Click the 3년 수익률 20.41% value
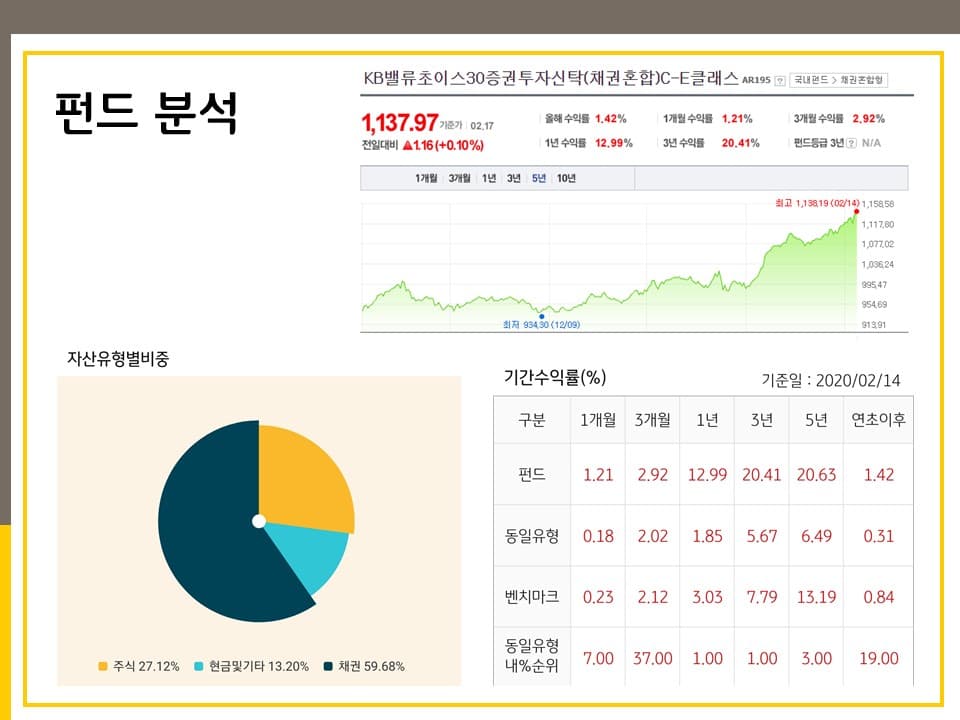The width and height of the screenshot is (960, 720). (x=740, y=143)
